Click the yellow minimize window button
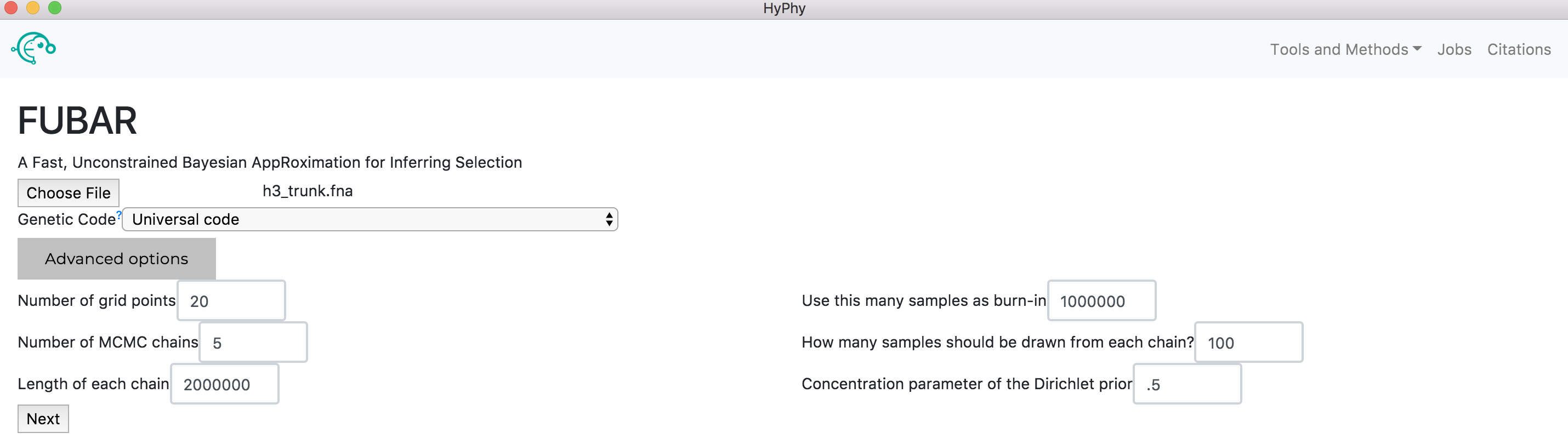The image size is (1568, 444). [x=33, y=8]
